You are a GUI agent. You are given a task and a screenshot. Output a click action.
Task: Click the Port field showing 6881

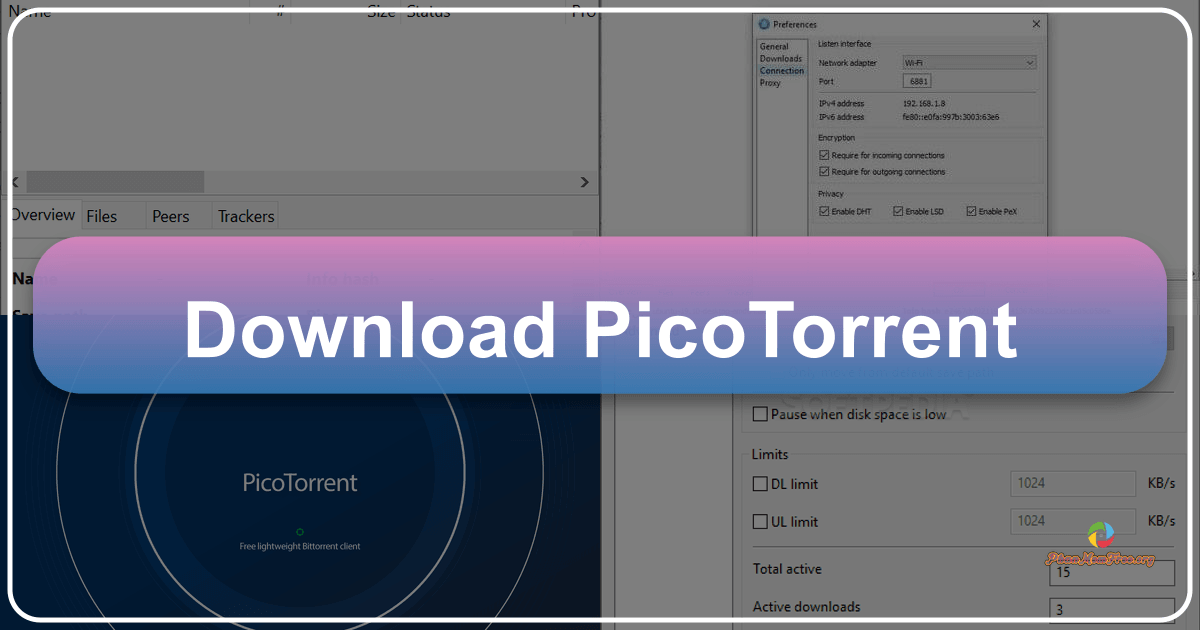point(917,81)
